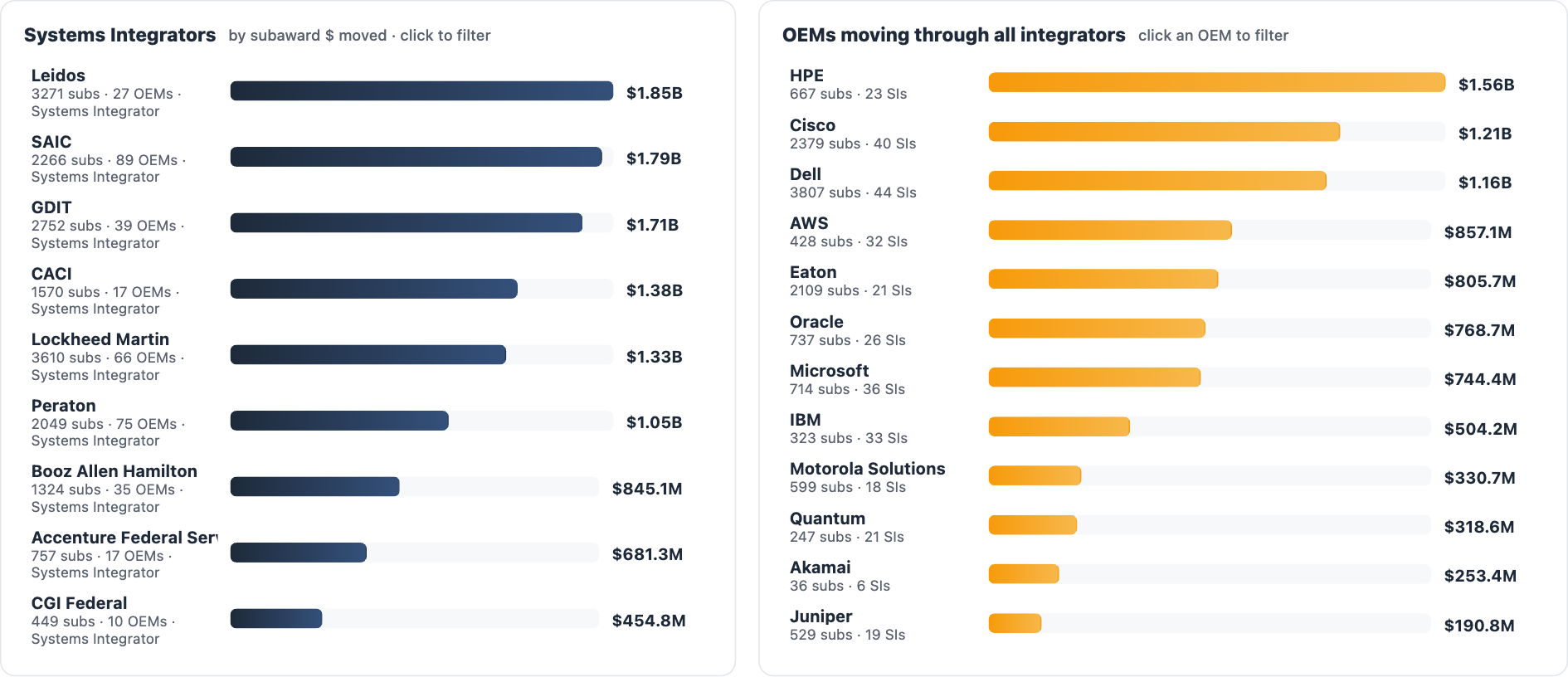The image size is (1568, 677).
Task: Click the Peraton $1.05B bar
Action: (x=339, y=421)
